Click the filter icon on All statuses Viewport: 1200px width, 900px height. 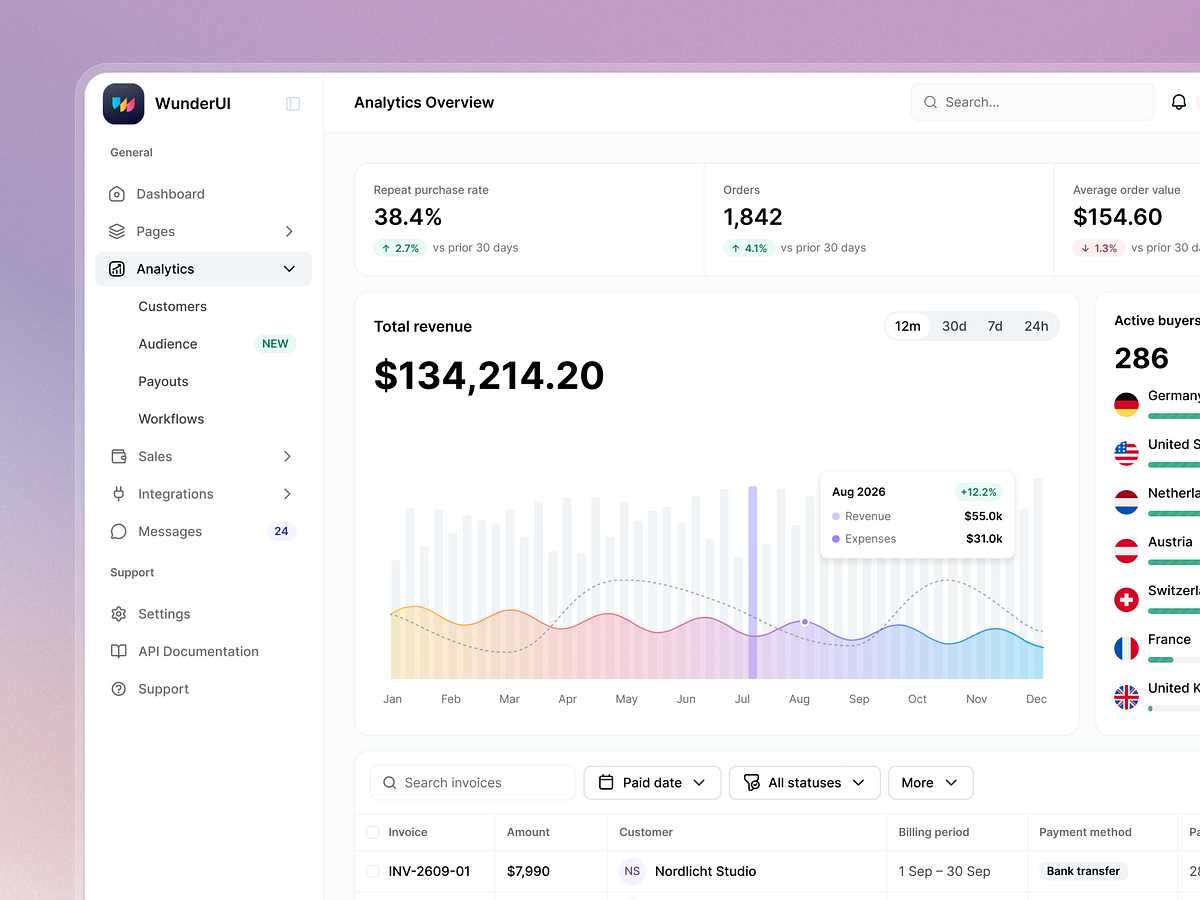coord(752,783)
